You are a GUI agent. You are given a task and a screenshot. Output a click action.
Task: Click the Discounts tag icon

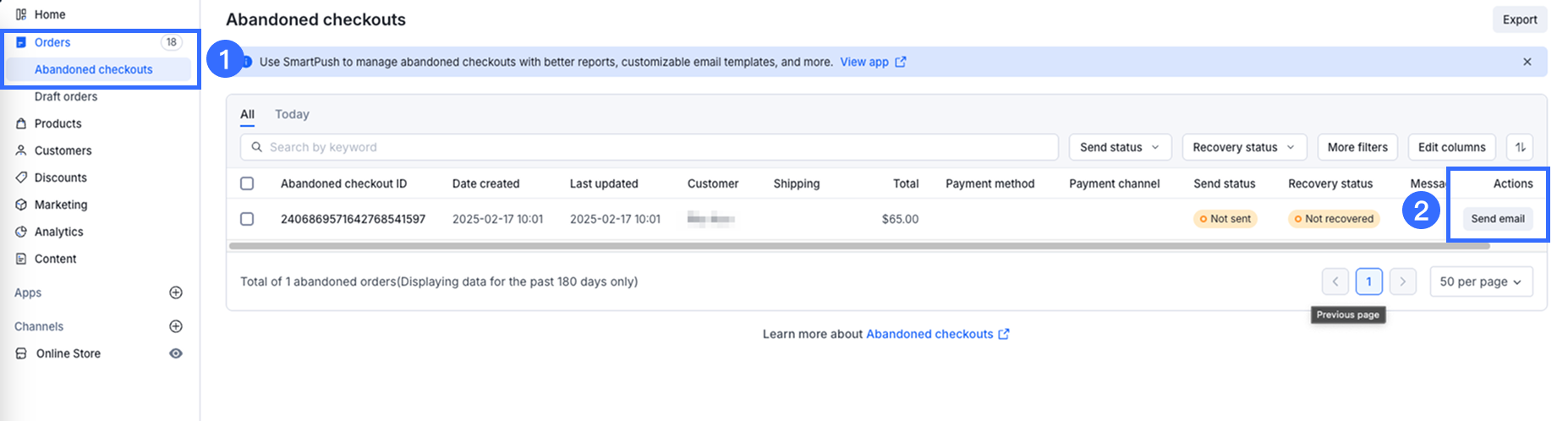click(21, 178)
